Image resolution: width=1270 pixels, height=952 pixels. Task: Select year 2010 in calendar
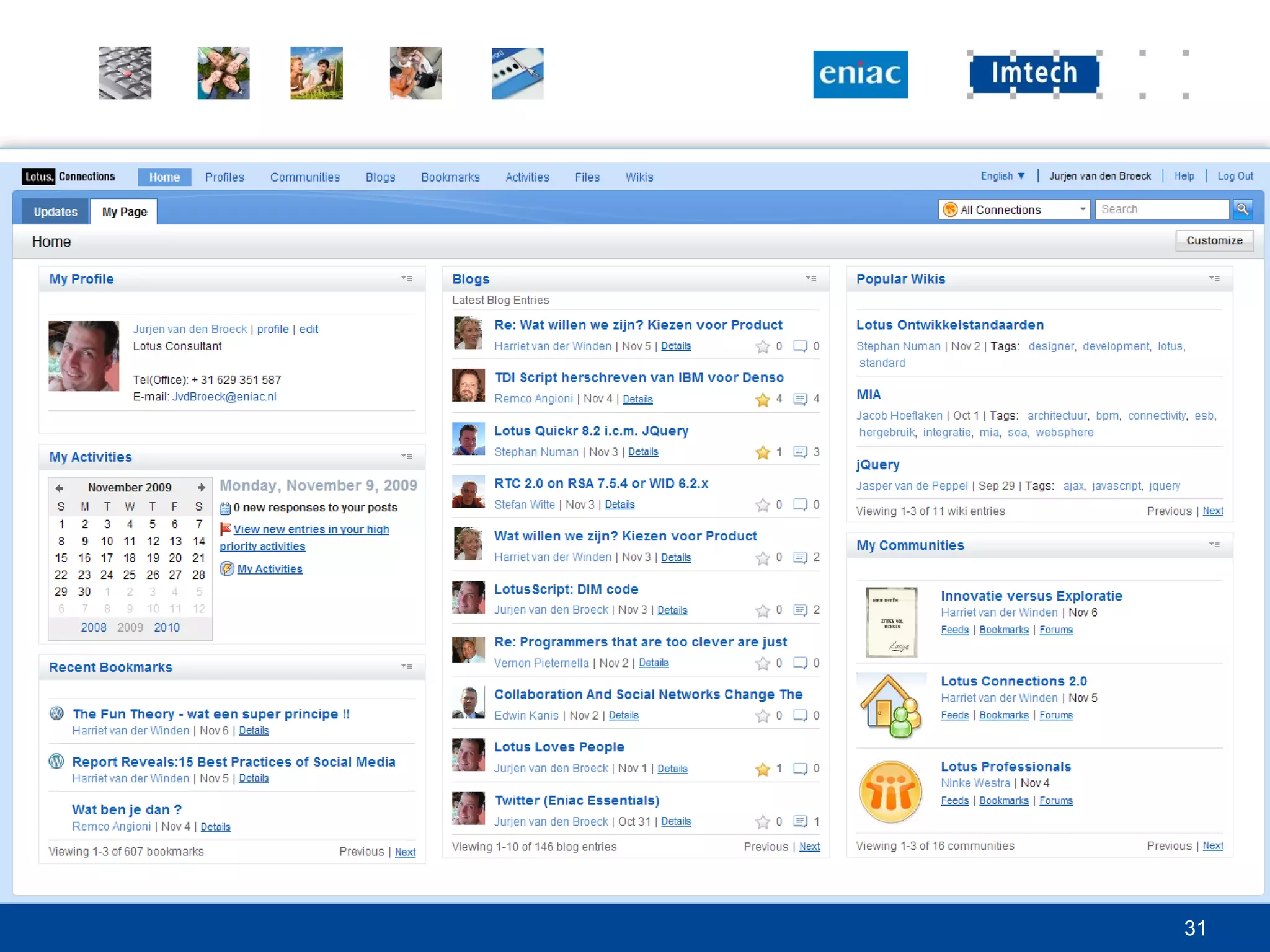(167, 627)
